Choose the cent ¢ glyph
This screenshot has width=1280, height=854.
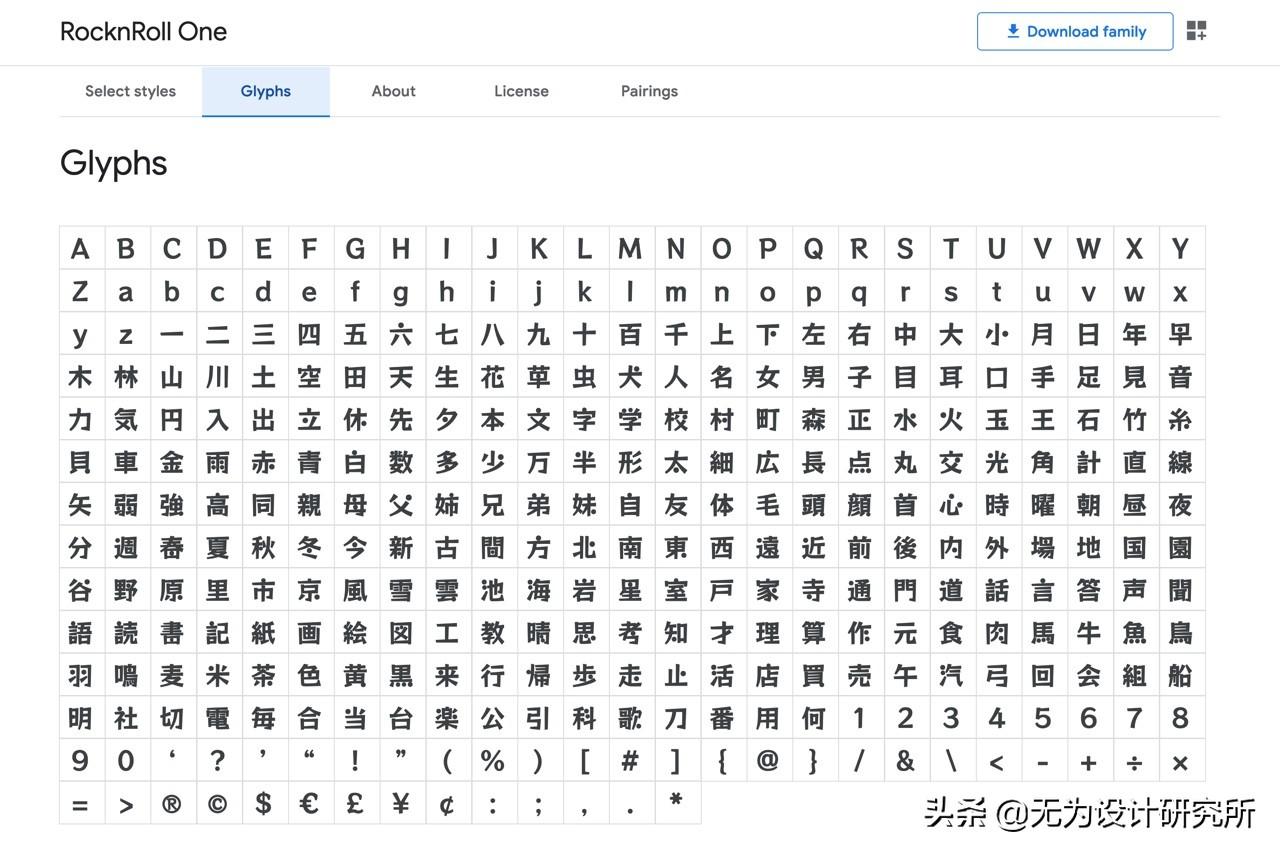tap(447, 803)
